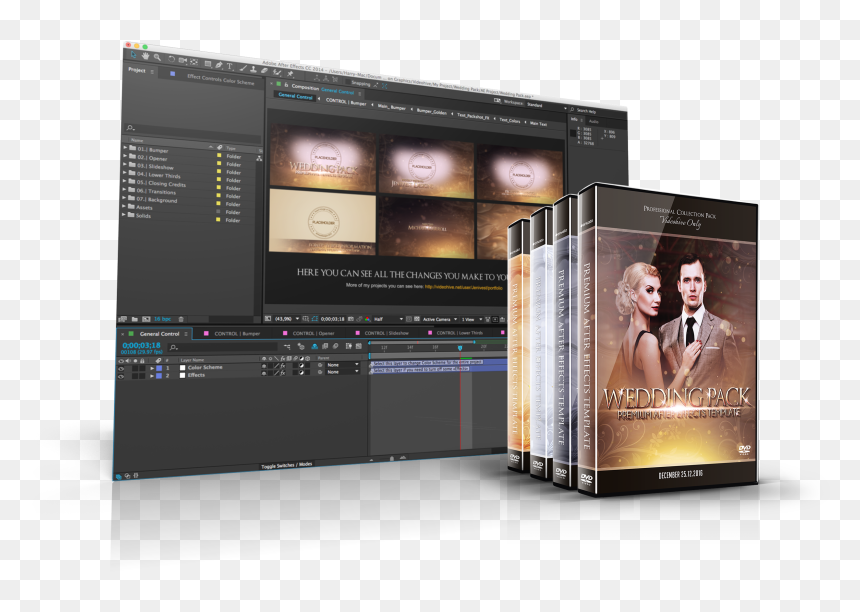Expand the 05.| Closing Credits folder

pyautogui.click(x=126, y=181)
